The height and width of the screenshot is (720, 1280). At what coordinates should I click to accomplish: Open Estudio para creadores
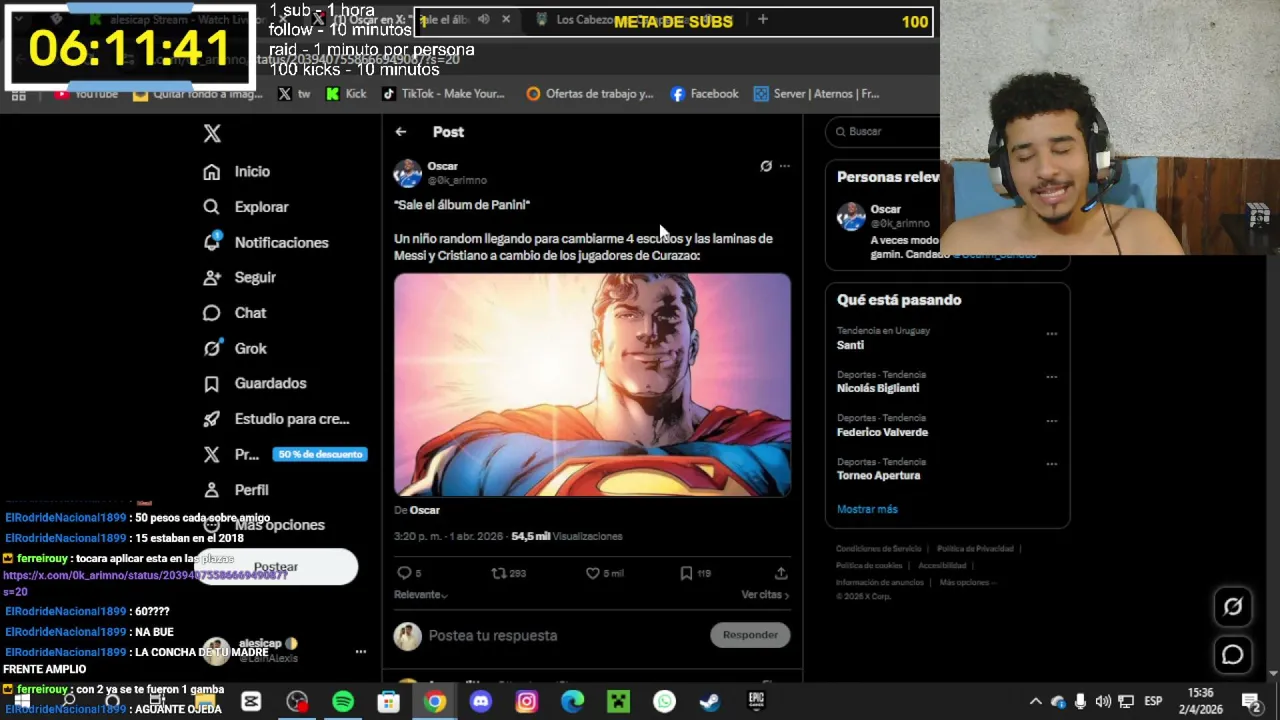275,419
